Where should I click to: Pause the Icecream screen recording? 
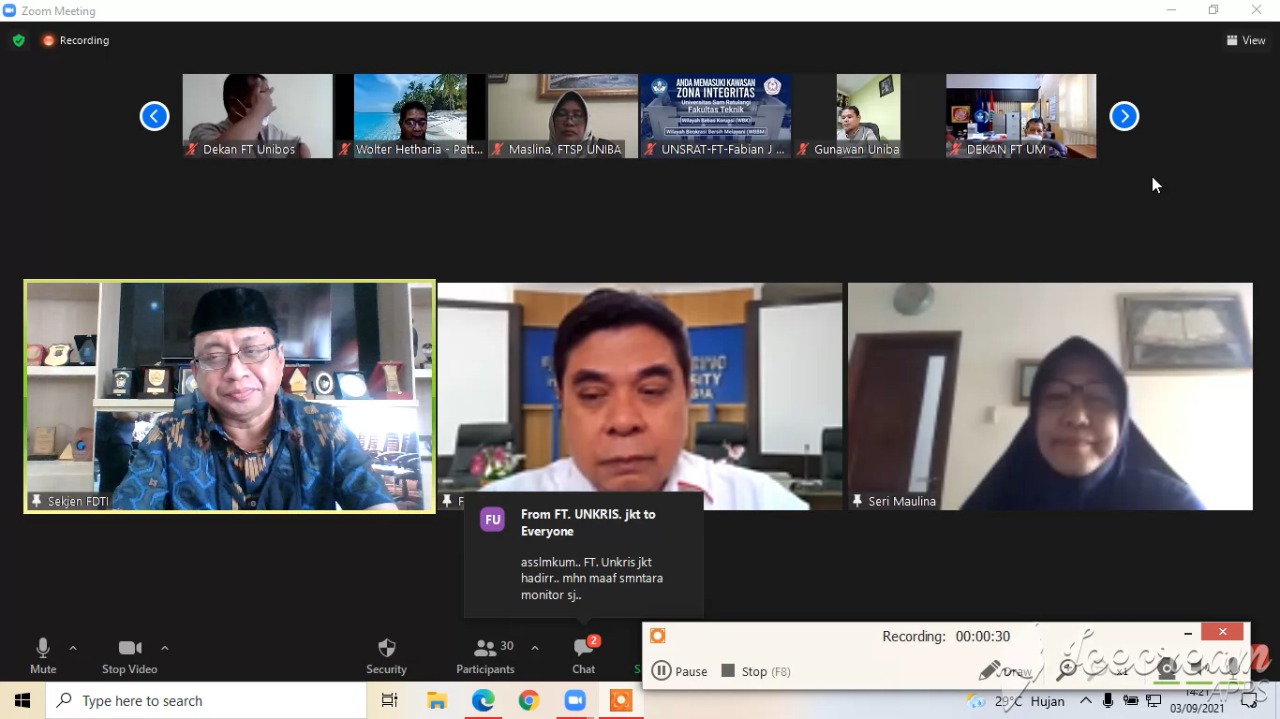[680, 671]
